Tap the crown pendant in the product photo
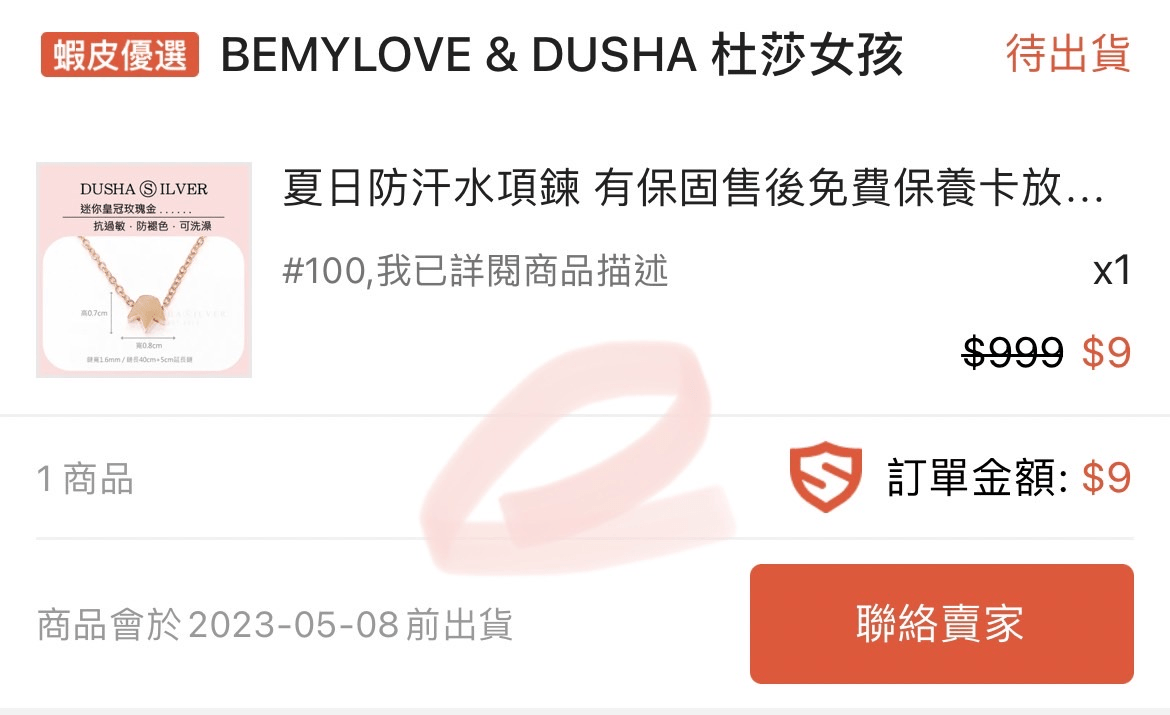Screen dimensions: 1170x715 [x=143, y=310]
